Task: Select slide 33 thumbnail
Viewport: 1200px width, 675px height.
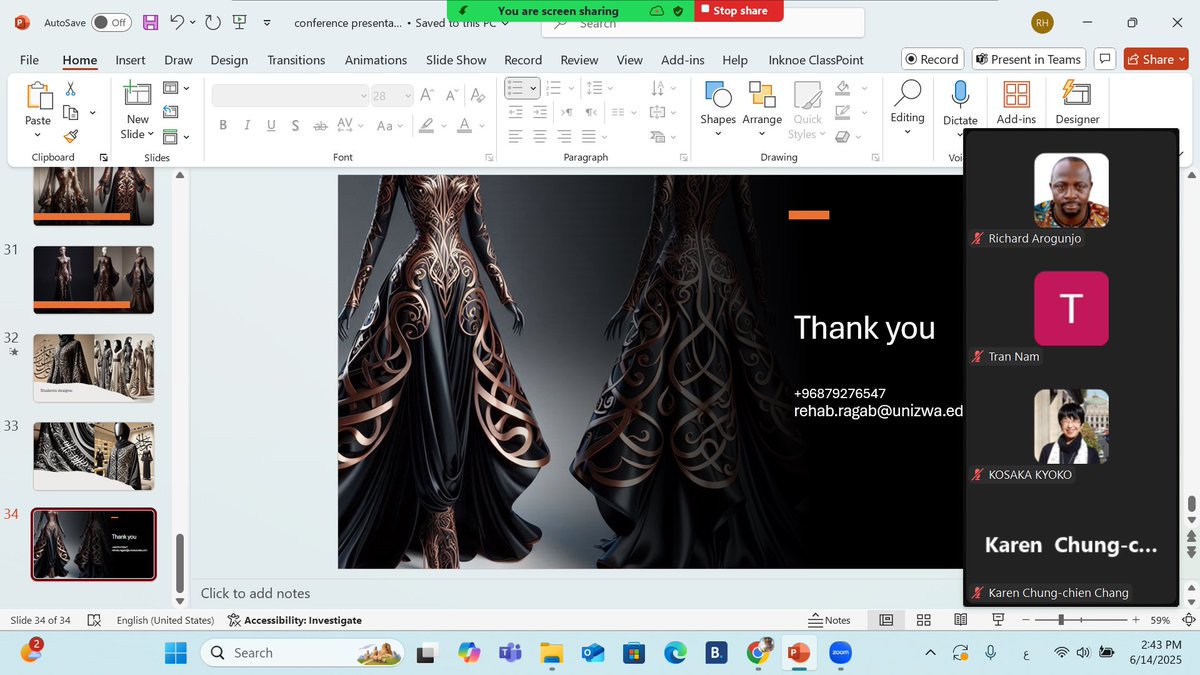Action: [x=94, y=456]
